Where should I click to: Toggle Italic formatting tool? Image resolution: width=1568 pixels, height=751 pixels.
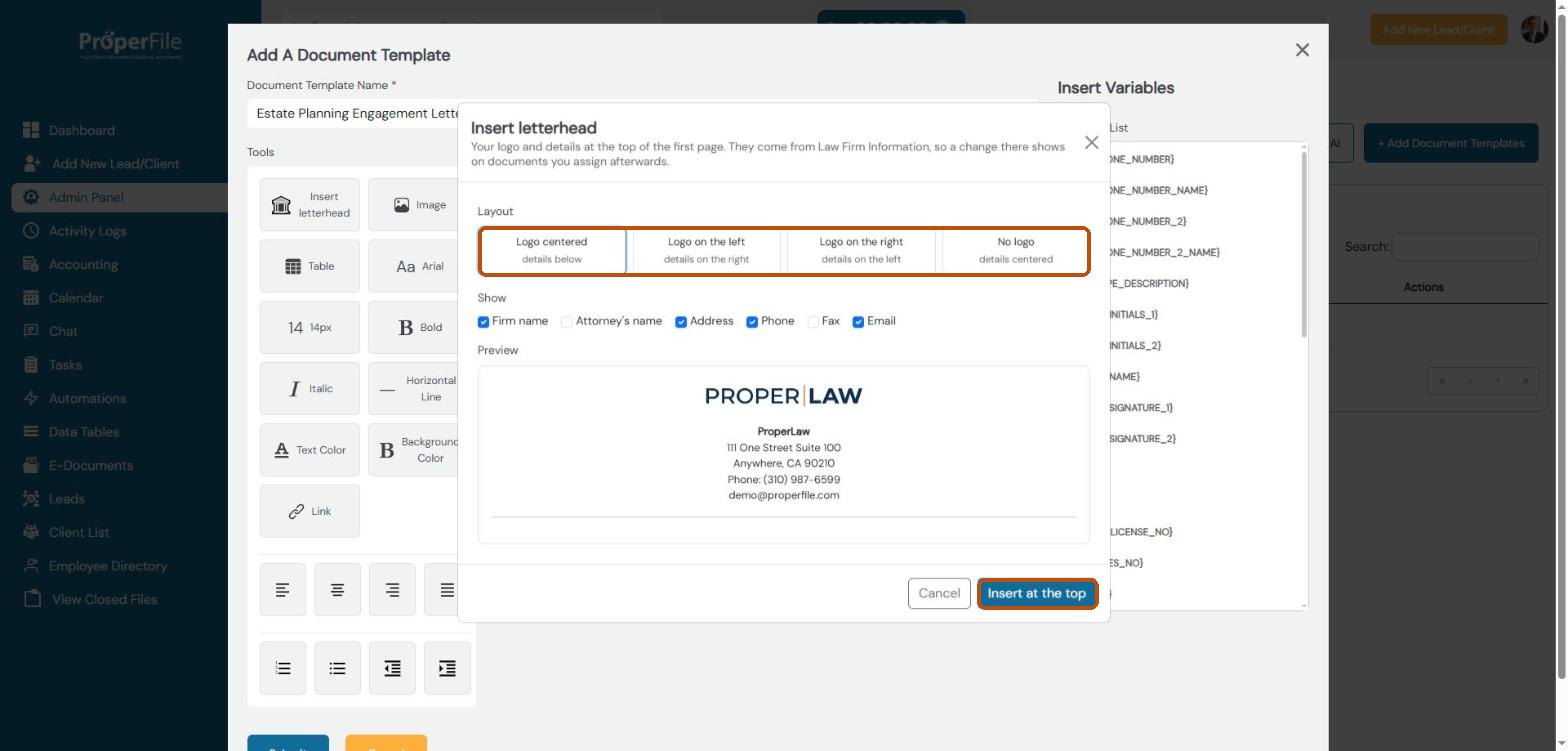[x=310, y=388]
